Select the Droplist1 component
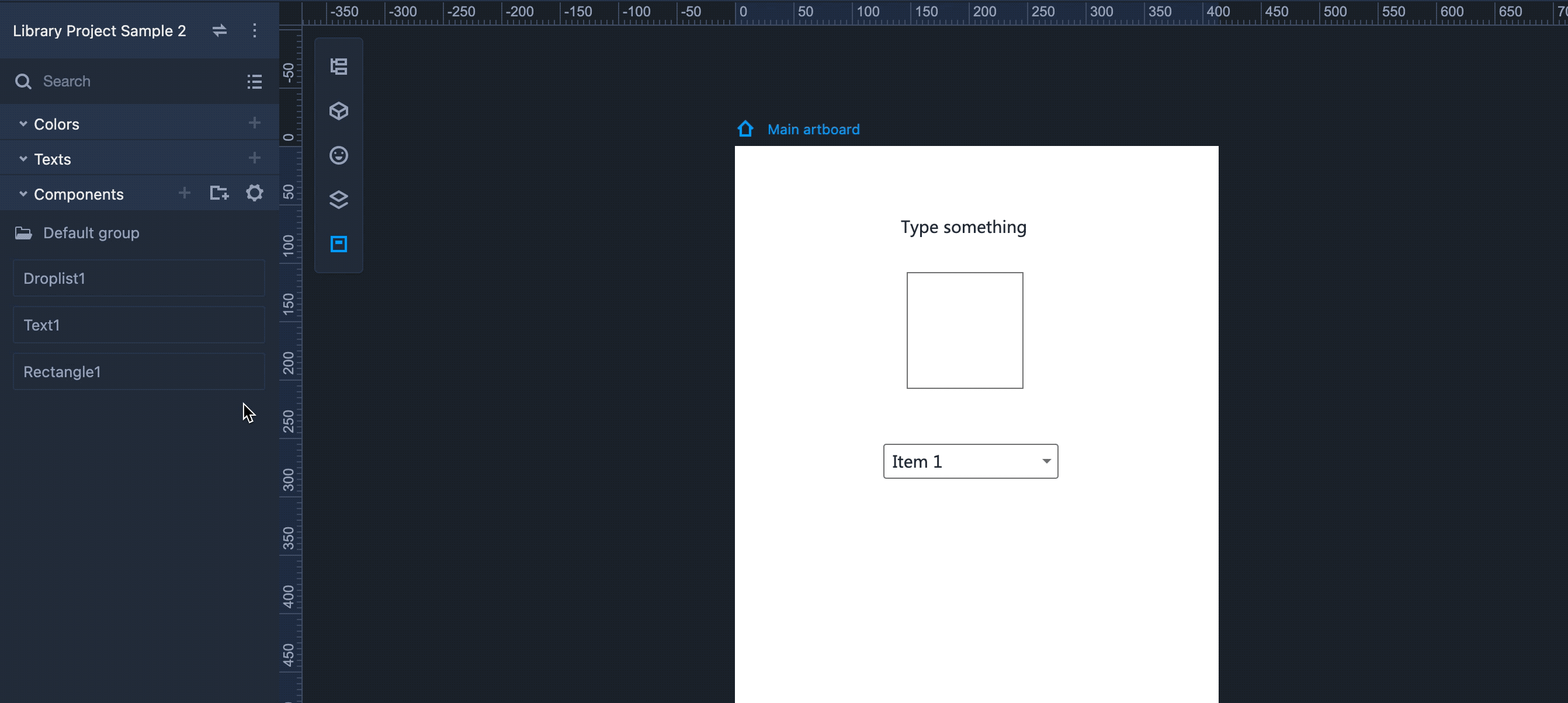The image size is (1568, 703). [x=139, y=278]
